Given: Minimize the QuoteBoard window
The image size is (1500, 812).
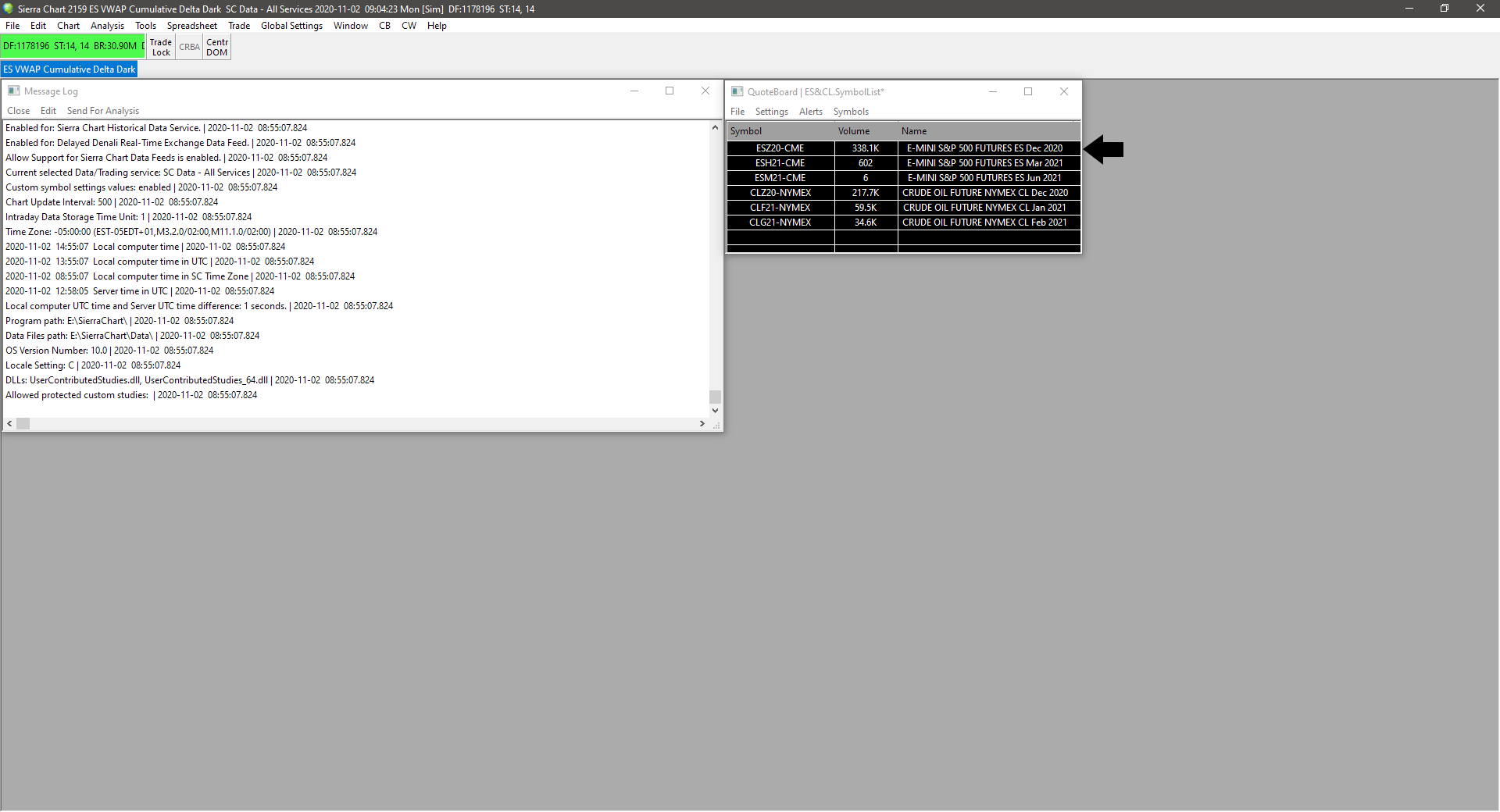Looking at the screenshot, I should point(993,92).
